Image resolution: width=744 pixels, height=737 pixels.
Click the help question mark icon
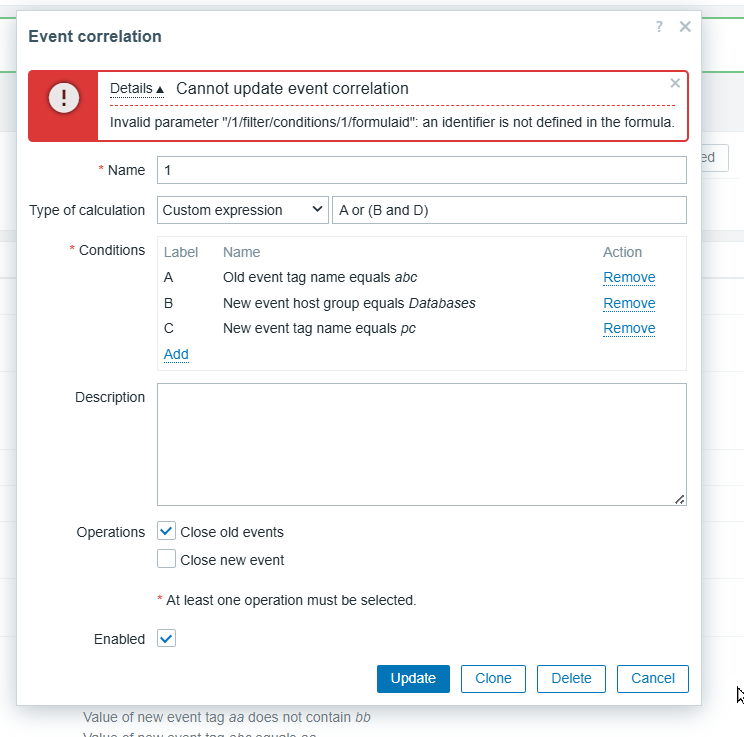(x=659, y=27)
